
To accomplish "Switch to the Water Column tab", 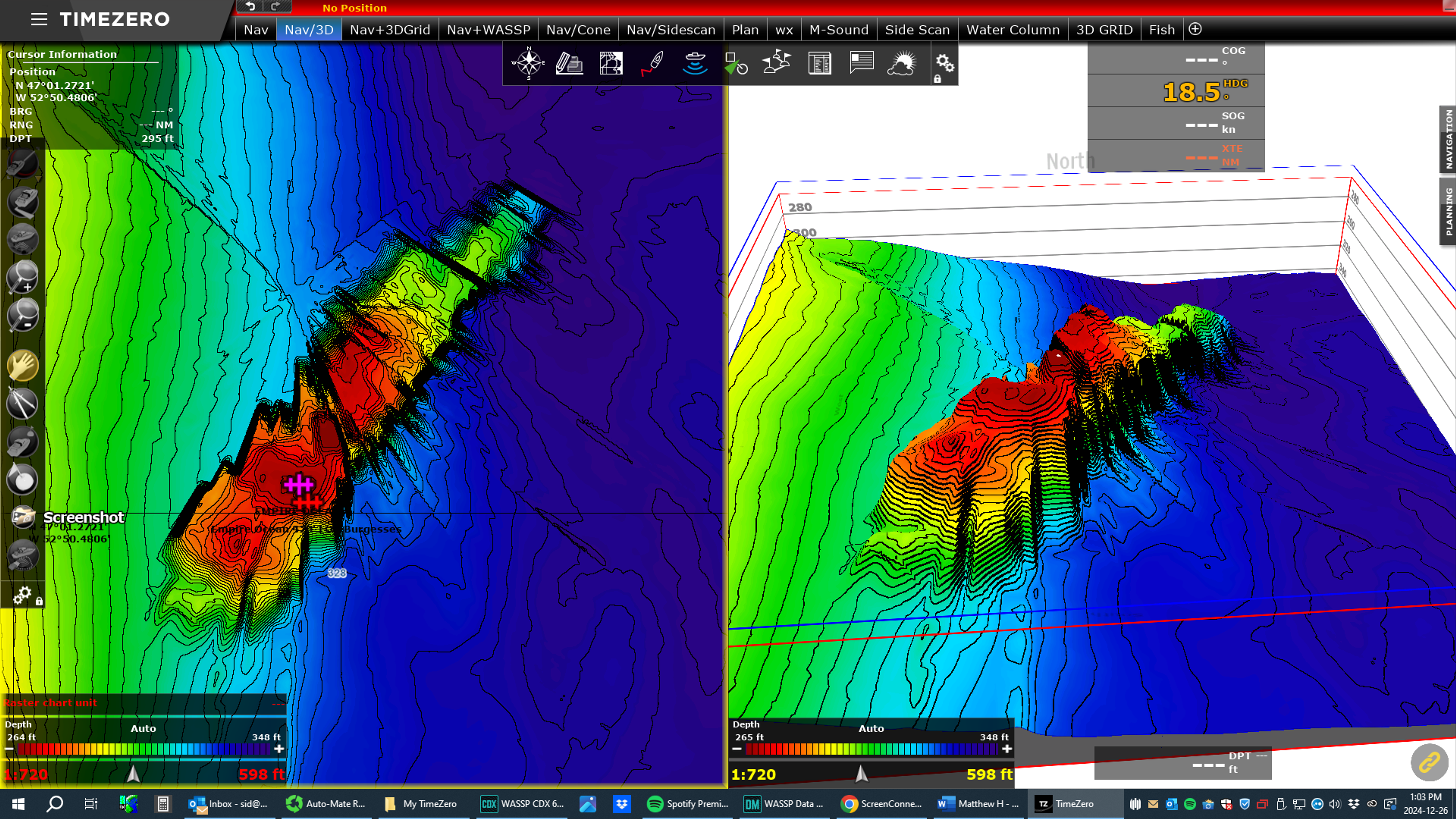I will [1012, 30].
